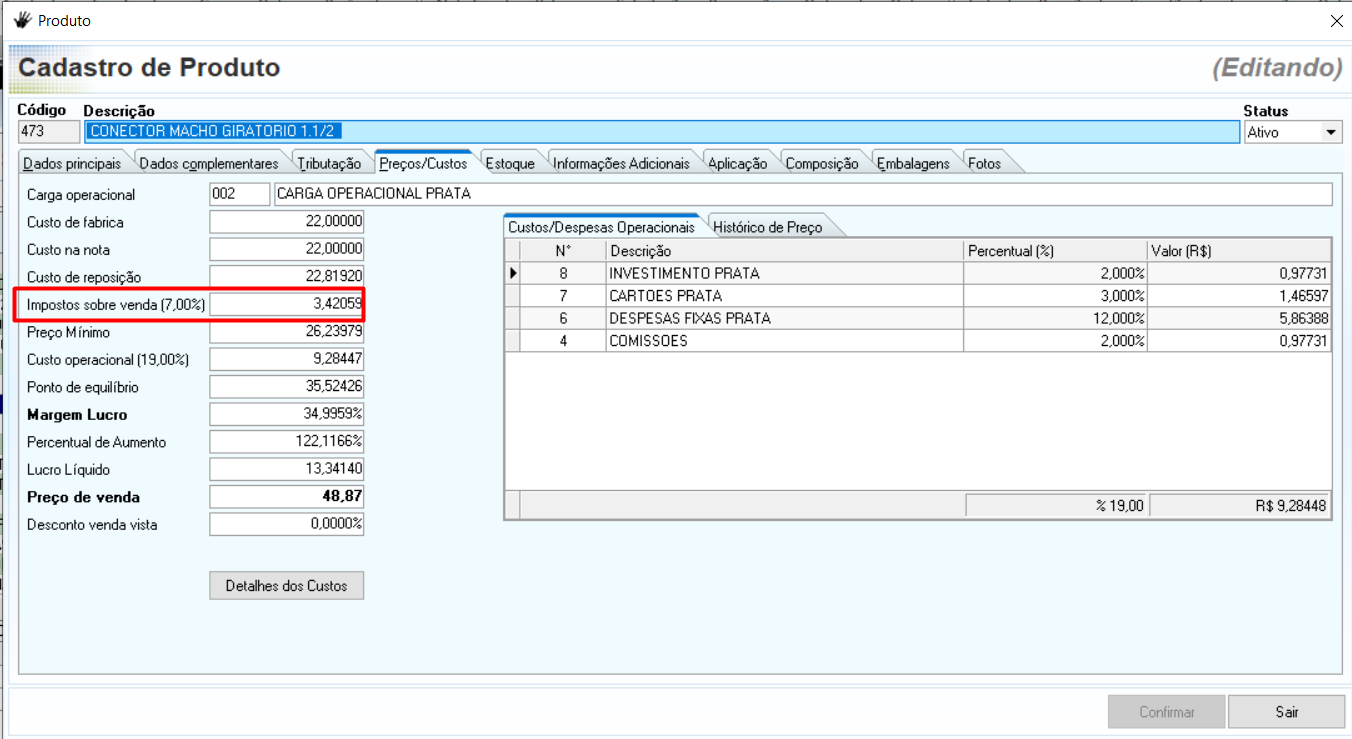Viewport: 1352px width, 739px height.
Task: Click the Descrição field CONECTOR MACHO GIRATORIO
Action: 662,132
